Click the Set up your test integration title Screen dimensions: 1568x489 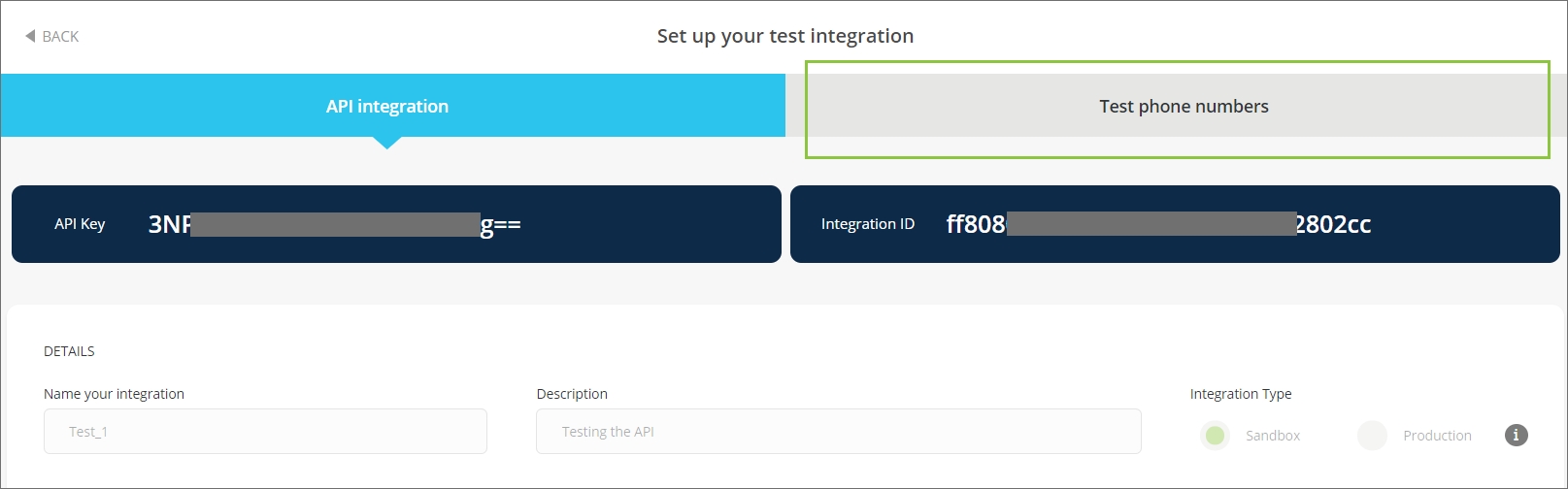tap(784, 36)
